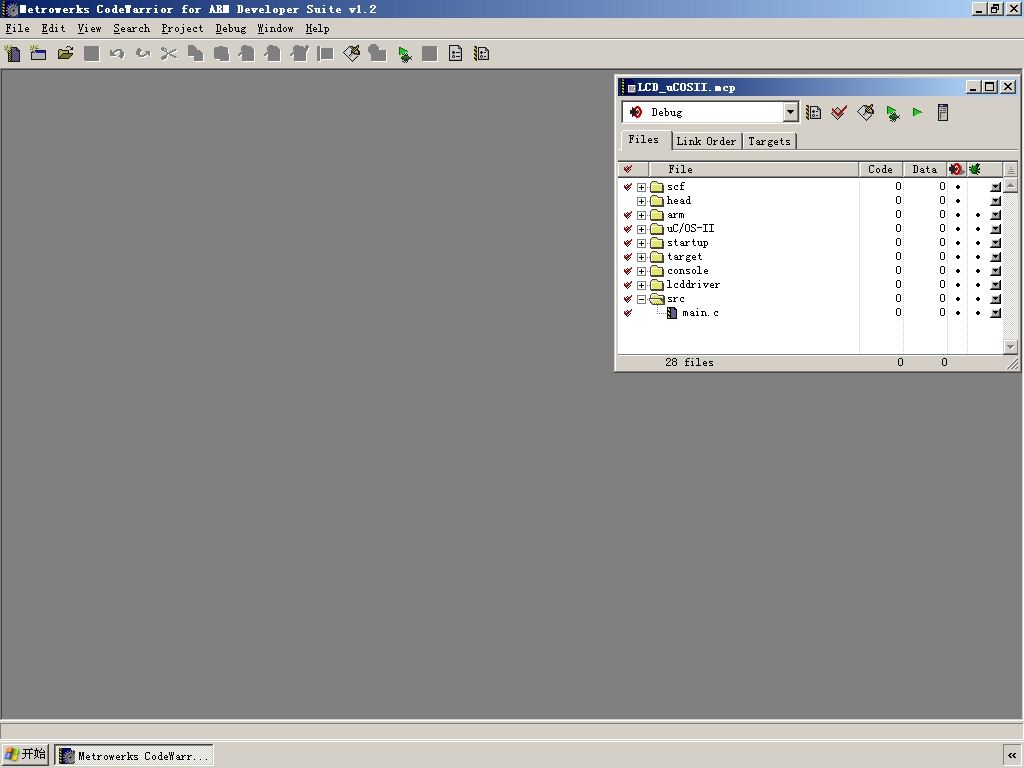Open a file with the toolbar folder icon

pyautogui.click(x=65, y=54)
